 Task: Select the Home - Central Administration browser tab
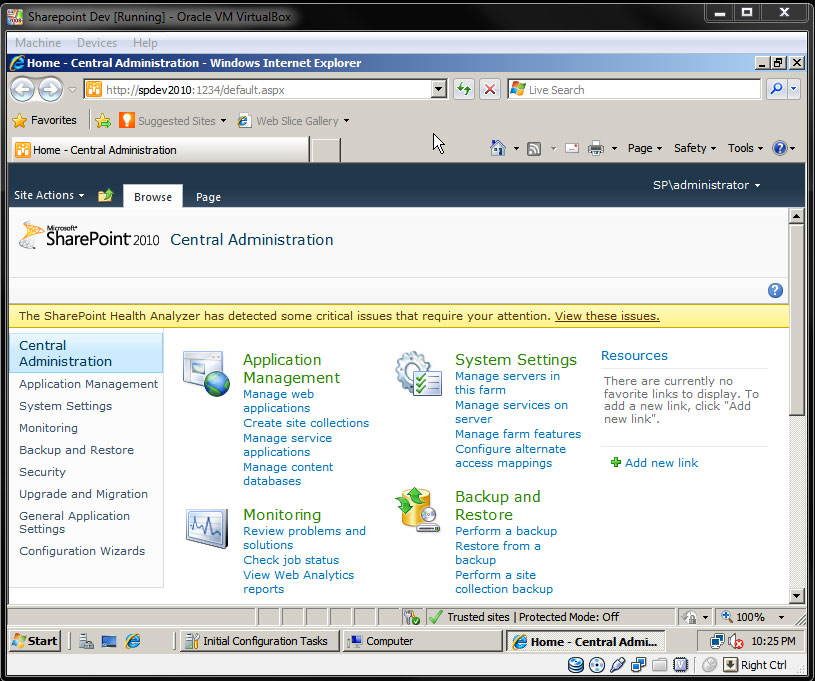tap(160, 150)
